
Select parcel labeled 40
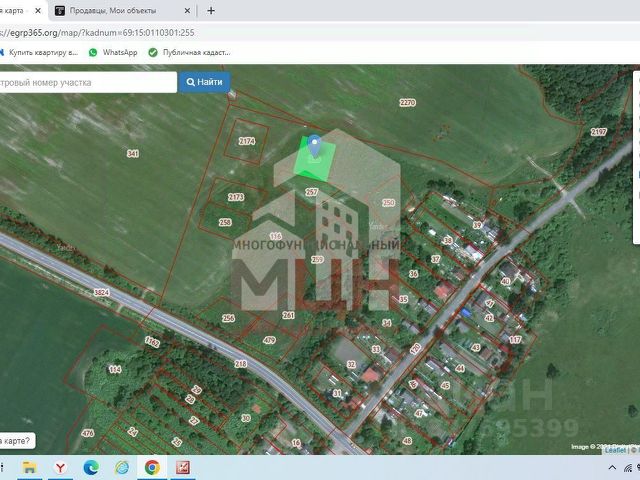coord(505,281)
